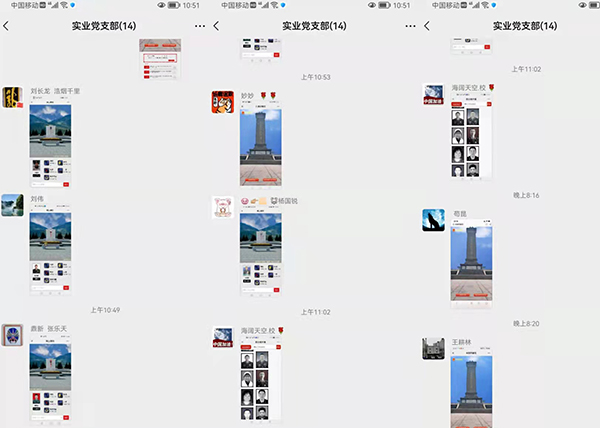
Task: Open 刘长龙's profile avatar
Action: 12,98
